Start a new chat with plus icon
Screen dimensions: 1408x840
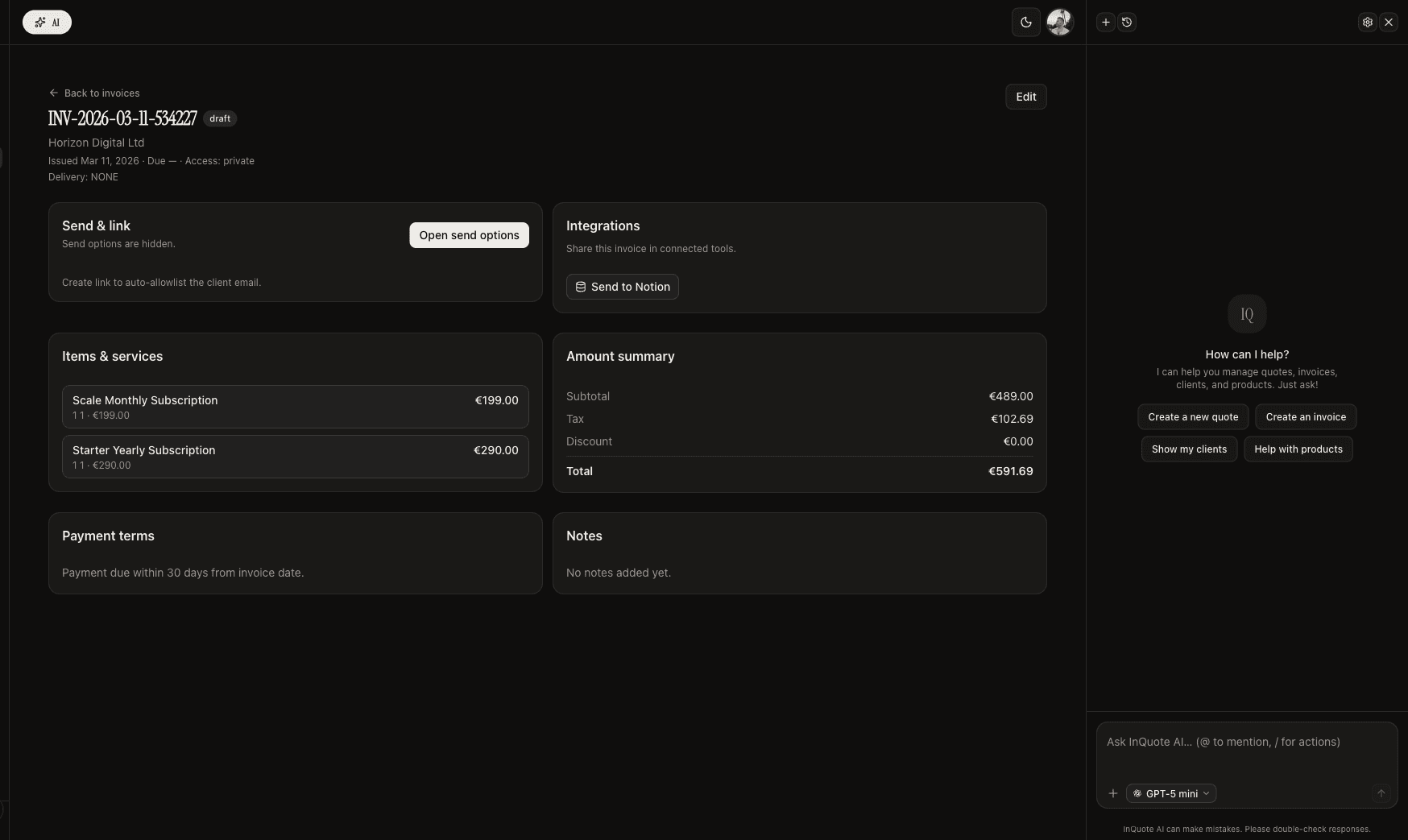[1106, 23]
